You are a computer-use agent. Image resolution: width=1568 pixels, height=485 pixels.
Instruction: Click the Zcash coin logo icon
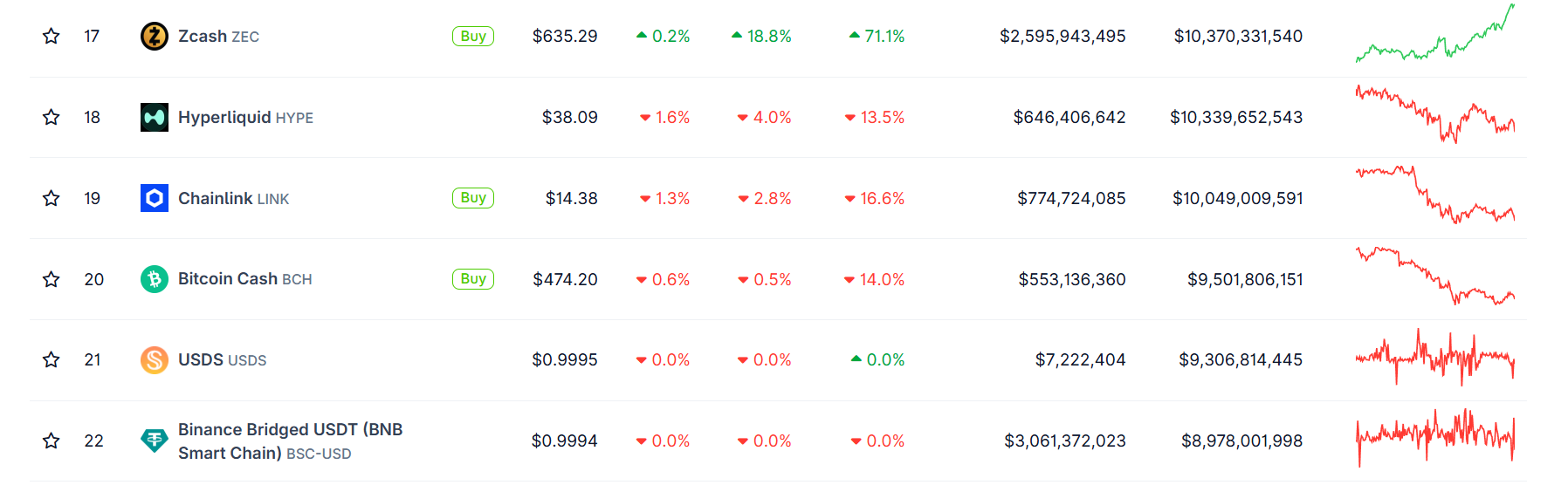point(155,37)
